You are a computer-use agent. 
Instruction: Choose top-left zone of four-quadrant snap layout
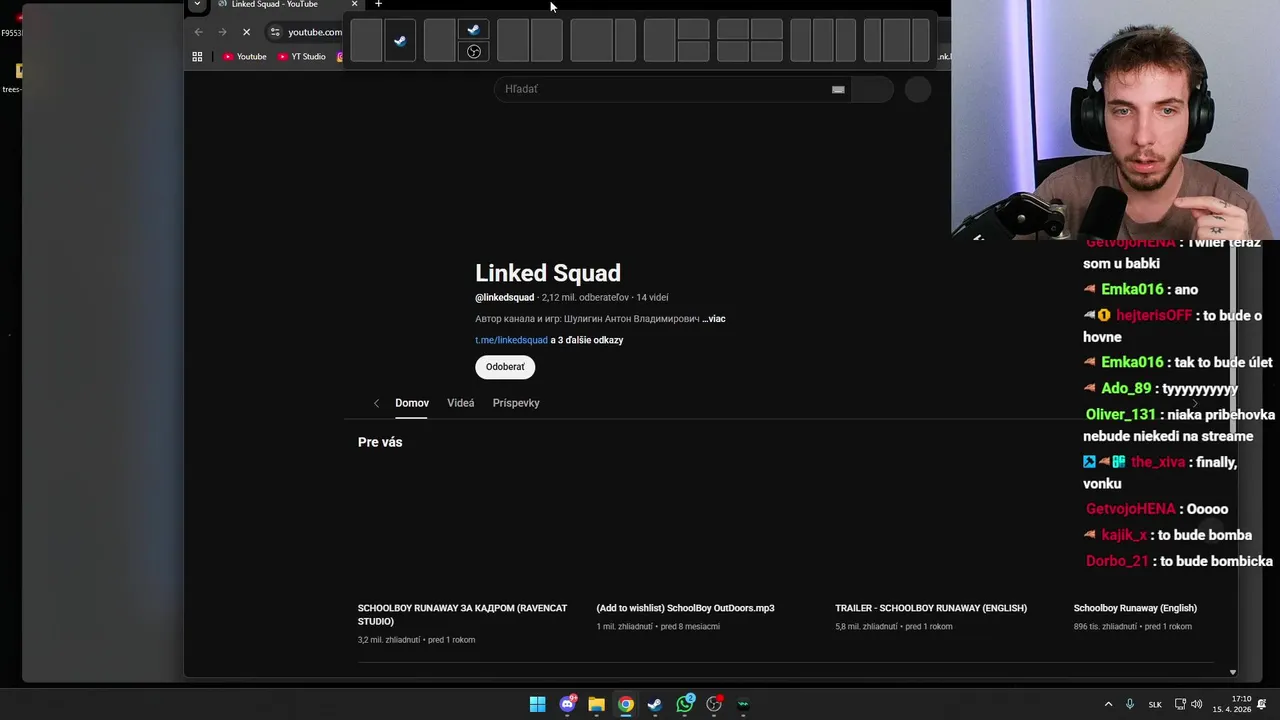(733, 30)
